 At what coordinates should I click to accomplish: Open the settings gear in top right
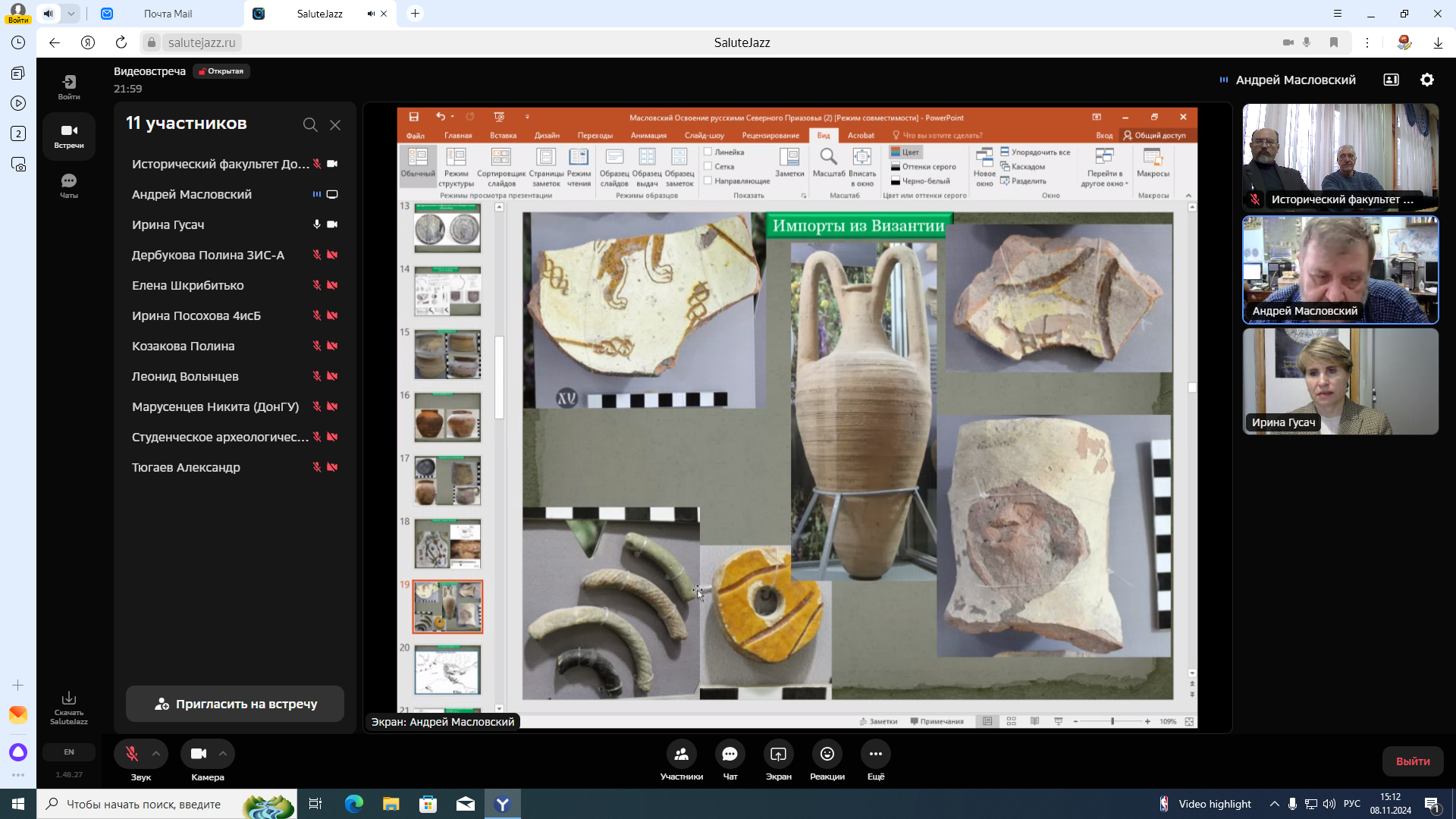coord(1426,80)
